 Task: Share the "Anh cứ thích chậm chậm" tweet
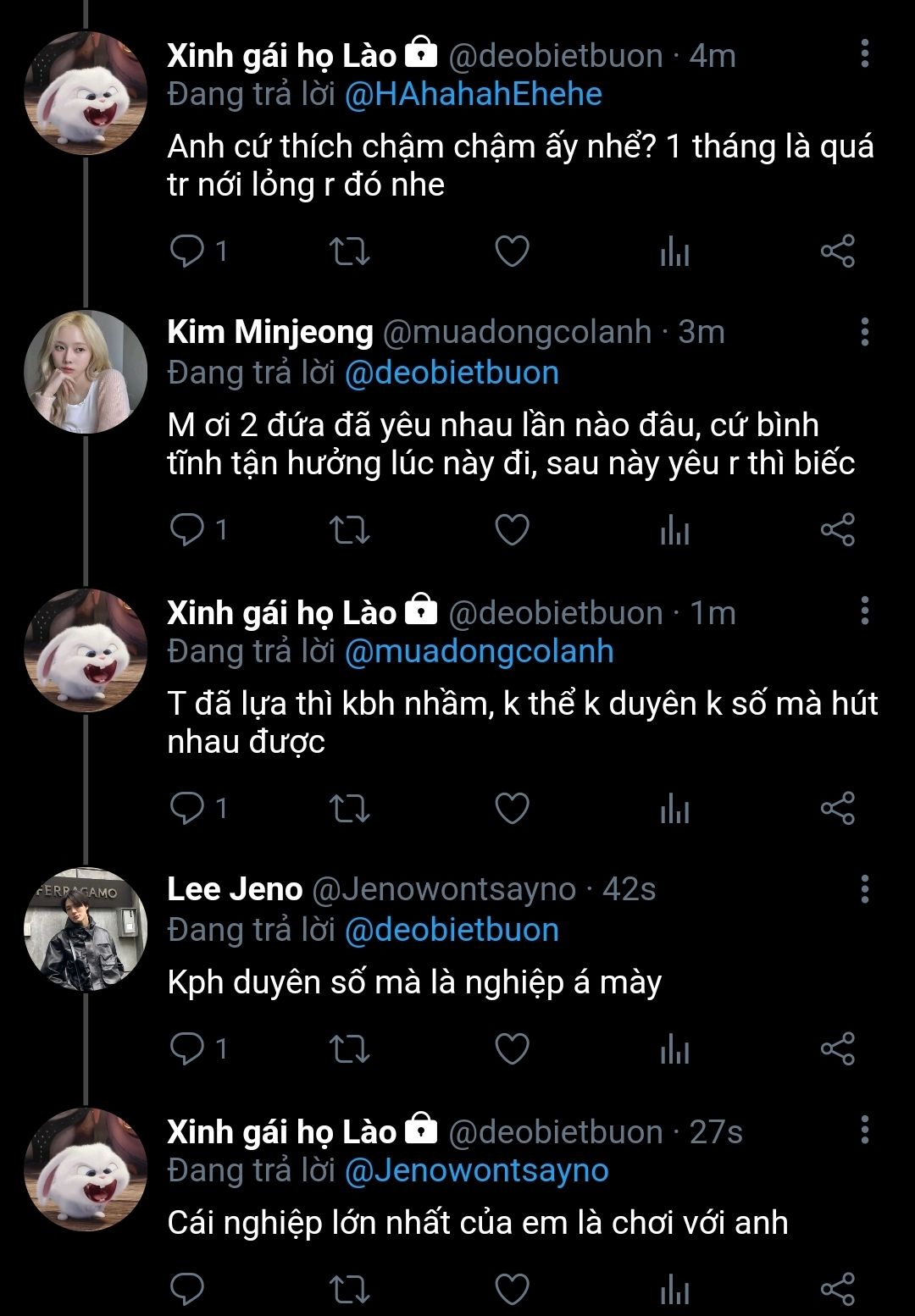837,252
